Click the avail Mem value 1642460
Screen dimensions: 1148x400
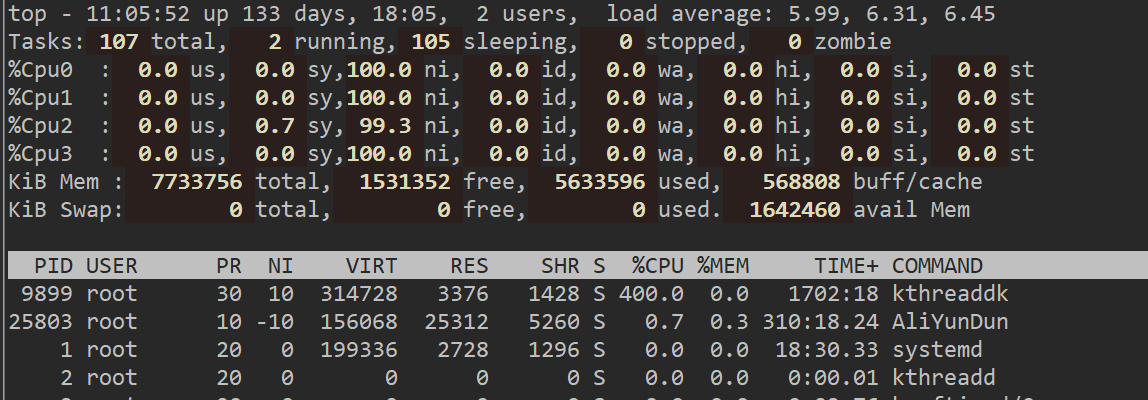pos(795,210)
